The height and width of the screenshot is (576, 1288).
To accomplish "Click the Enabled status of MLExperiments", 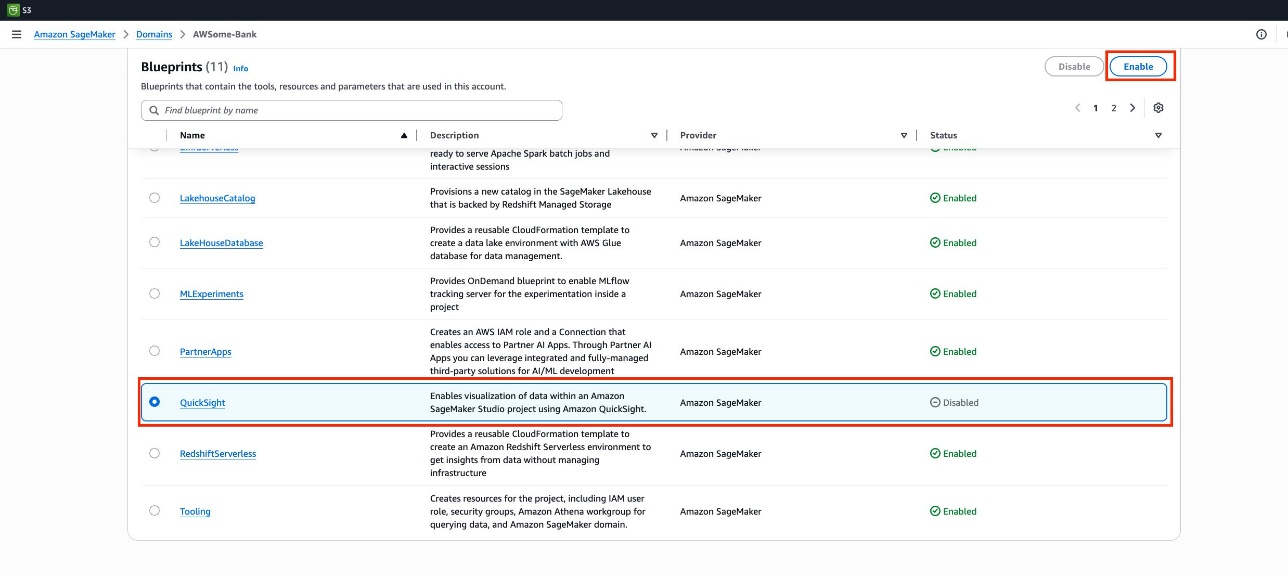I will tap(953, 294).
